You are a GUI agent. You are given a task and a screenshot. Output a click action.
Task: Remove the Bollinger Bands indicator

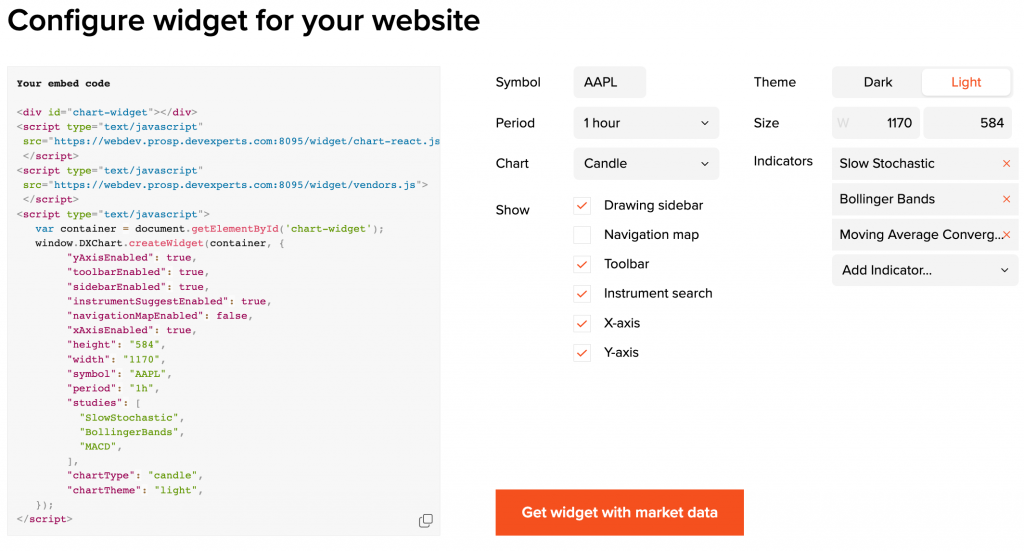click(x=1006, y=199)
